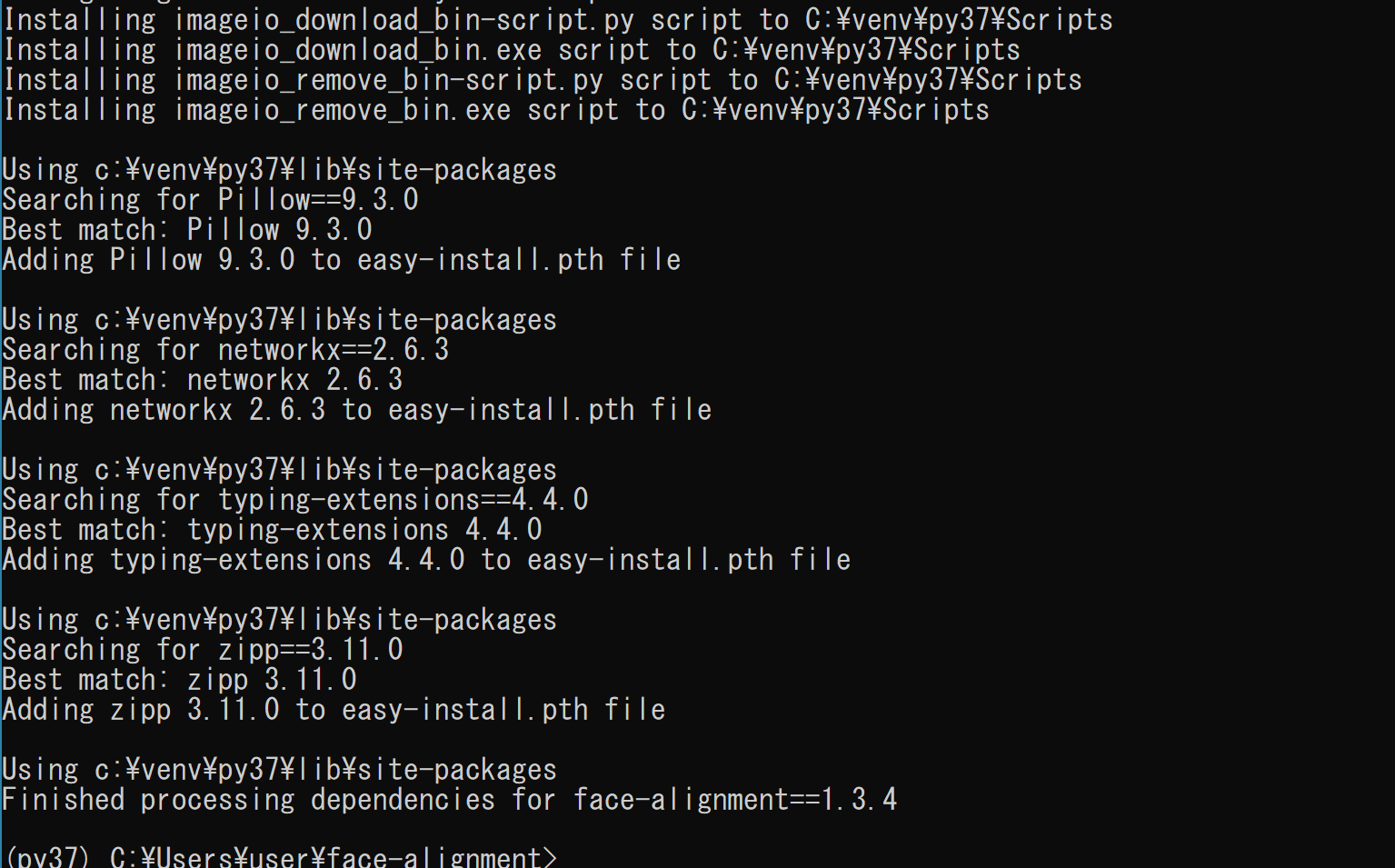Click the 'Installing imageio_remove_bin.exe script' line

tap(496, 109)
